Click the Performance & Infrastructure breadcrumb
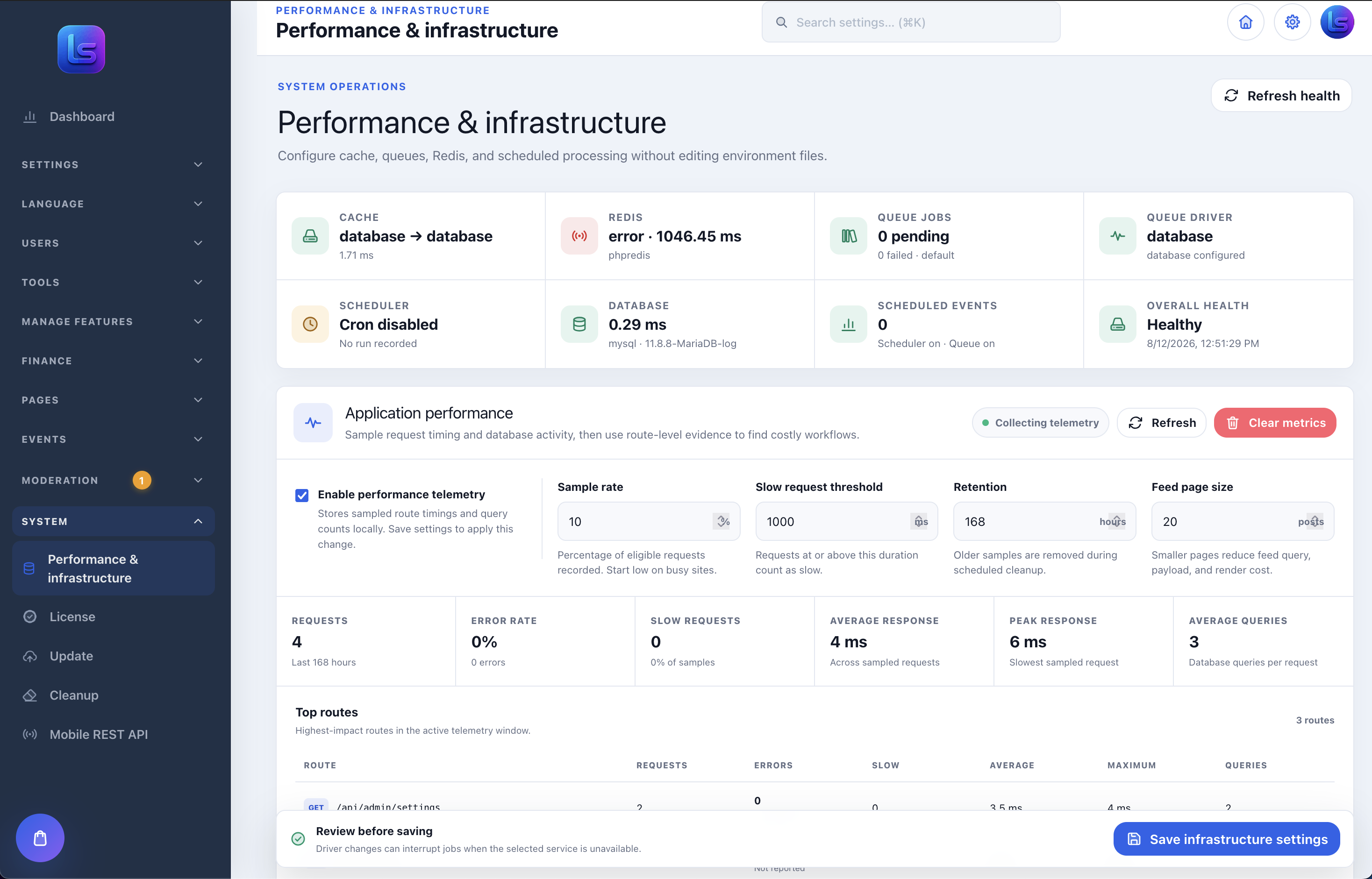Viewport: 1372px width, 879px height. click(383, 10)
